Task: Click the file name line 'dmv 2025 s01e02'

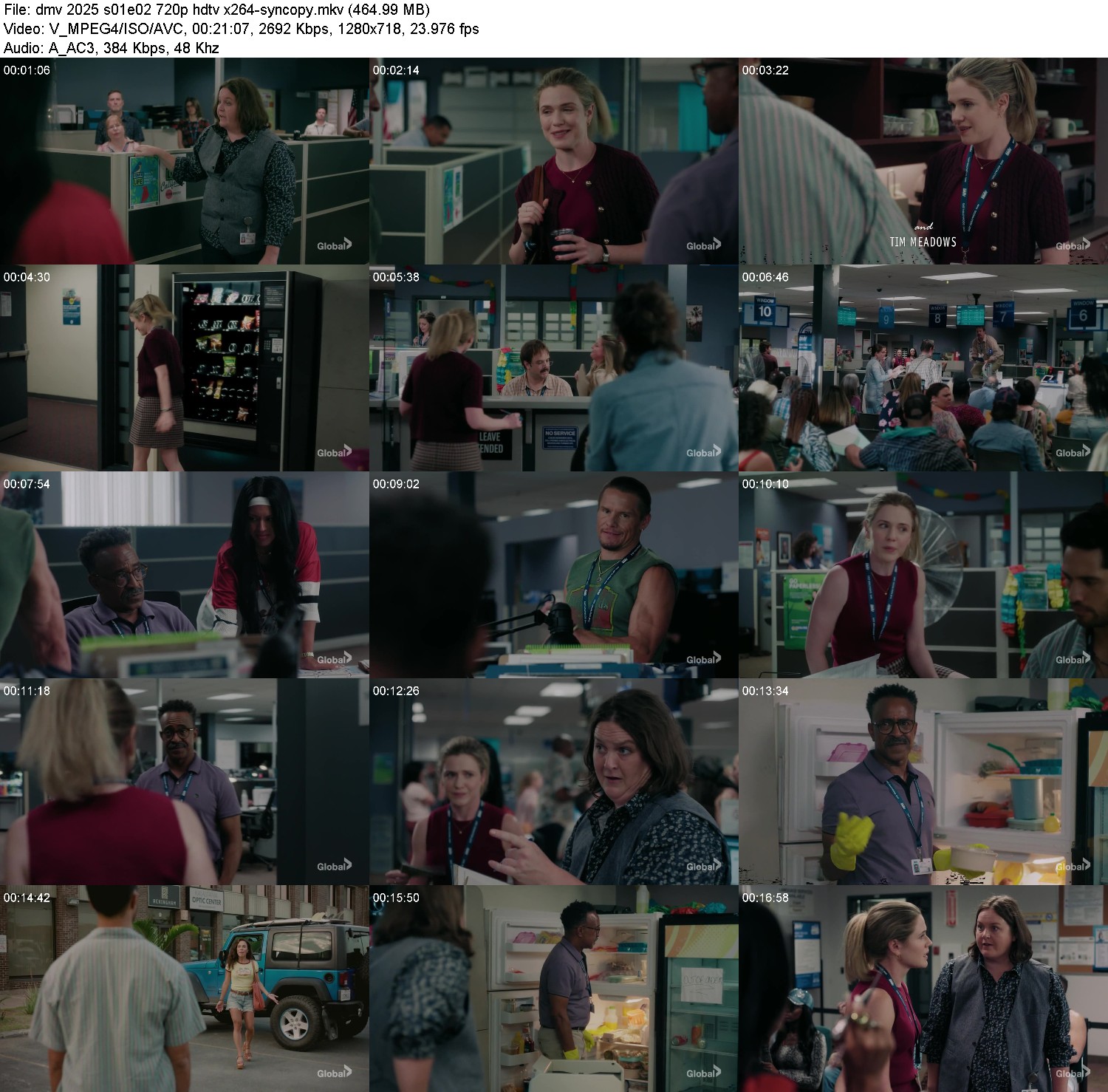Action: tap(216, 10)
